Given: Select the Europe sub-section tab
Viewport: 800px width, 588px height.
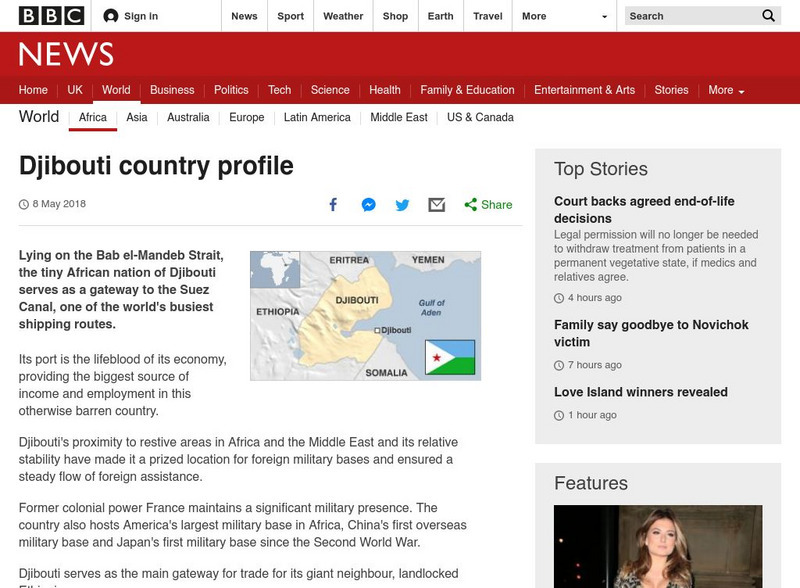Looking at the screenshot, I should (x=246, y=117).
